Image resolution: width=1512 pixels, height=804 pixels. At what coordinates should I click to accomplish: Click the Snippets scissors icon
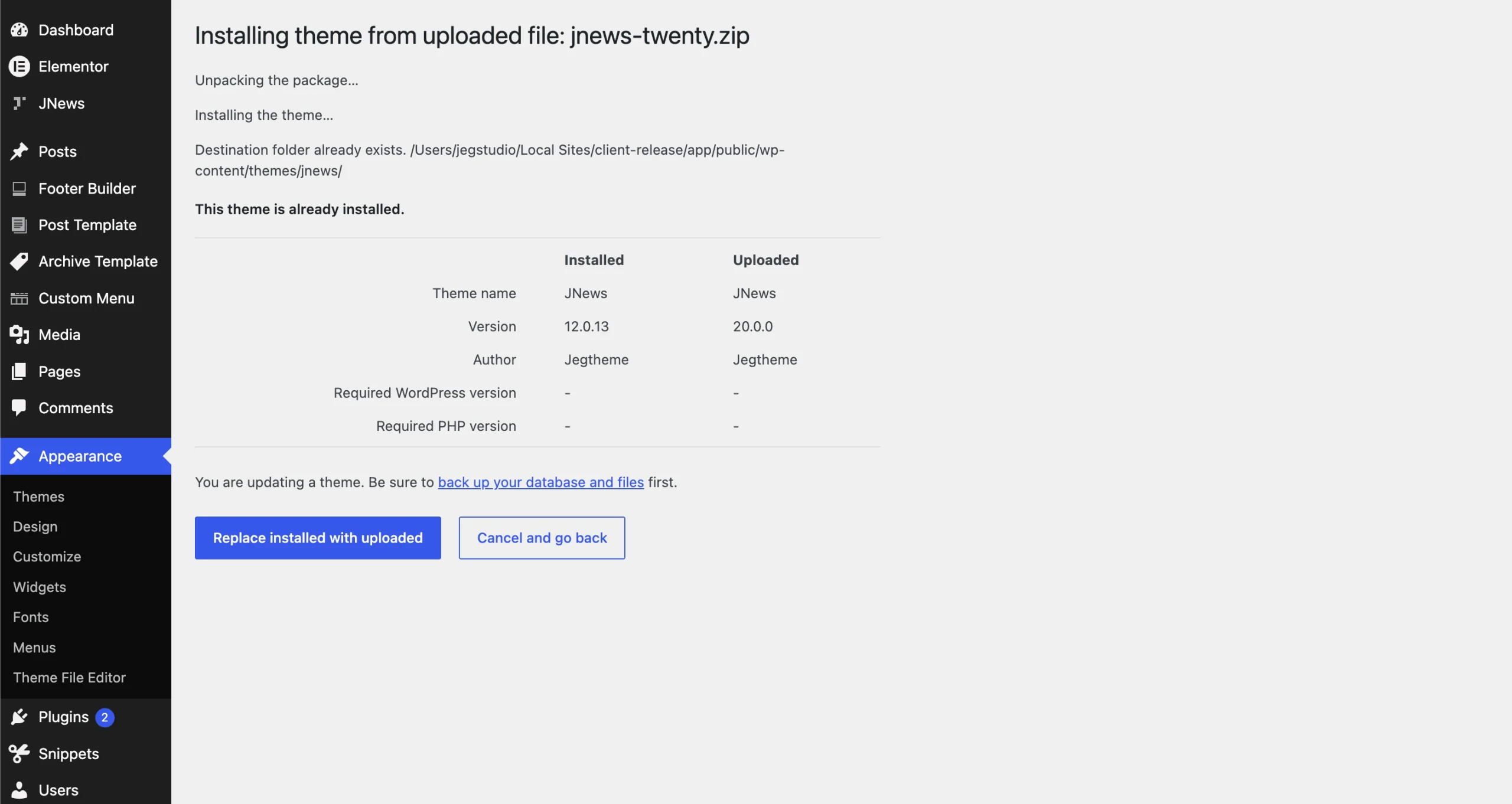[19, 754]
